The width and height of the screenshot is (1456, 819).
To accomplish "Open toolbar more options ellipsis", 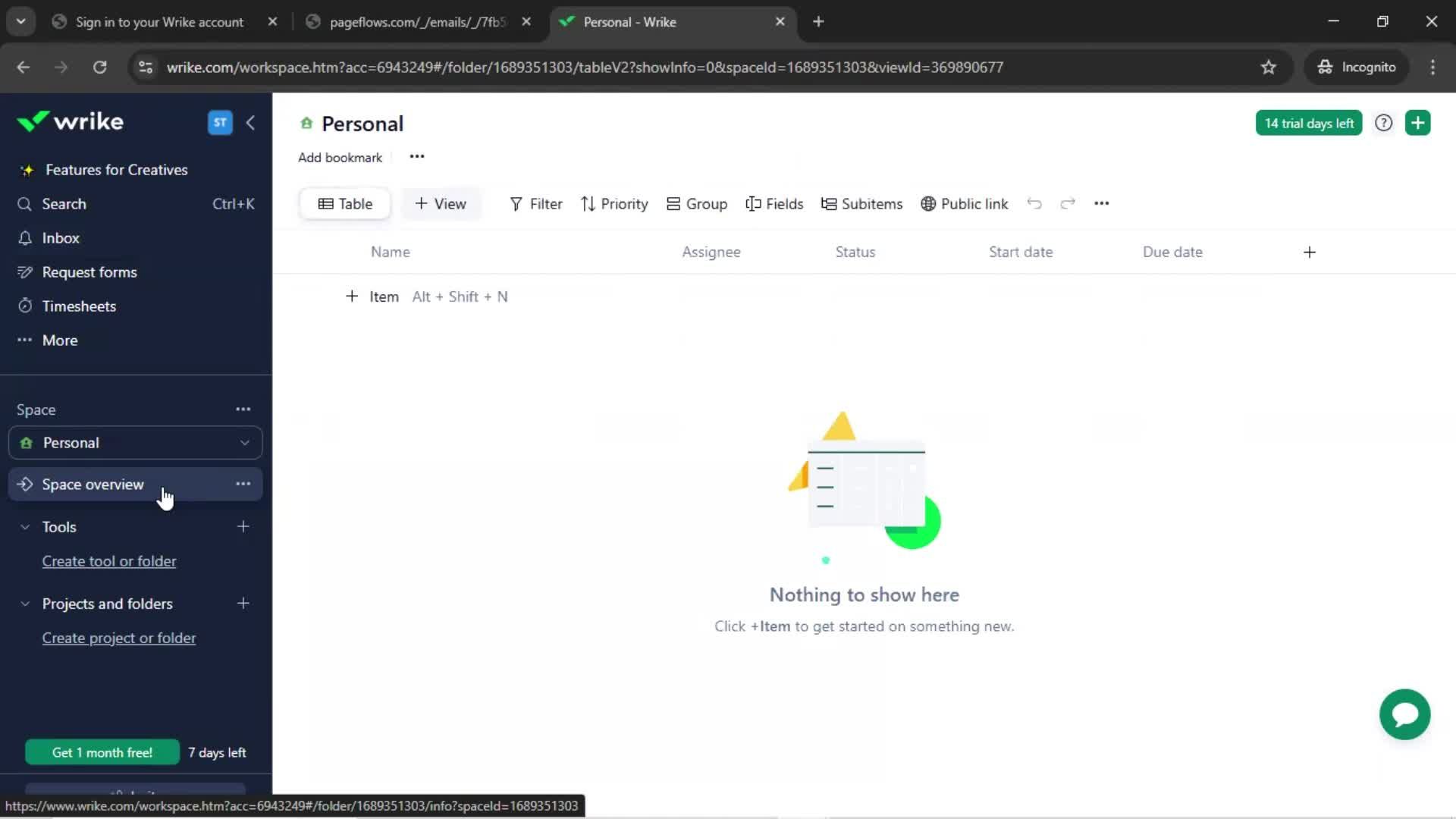I will tap(1102, 203).
